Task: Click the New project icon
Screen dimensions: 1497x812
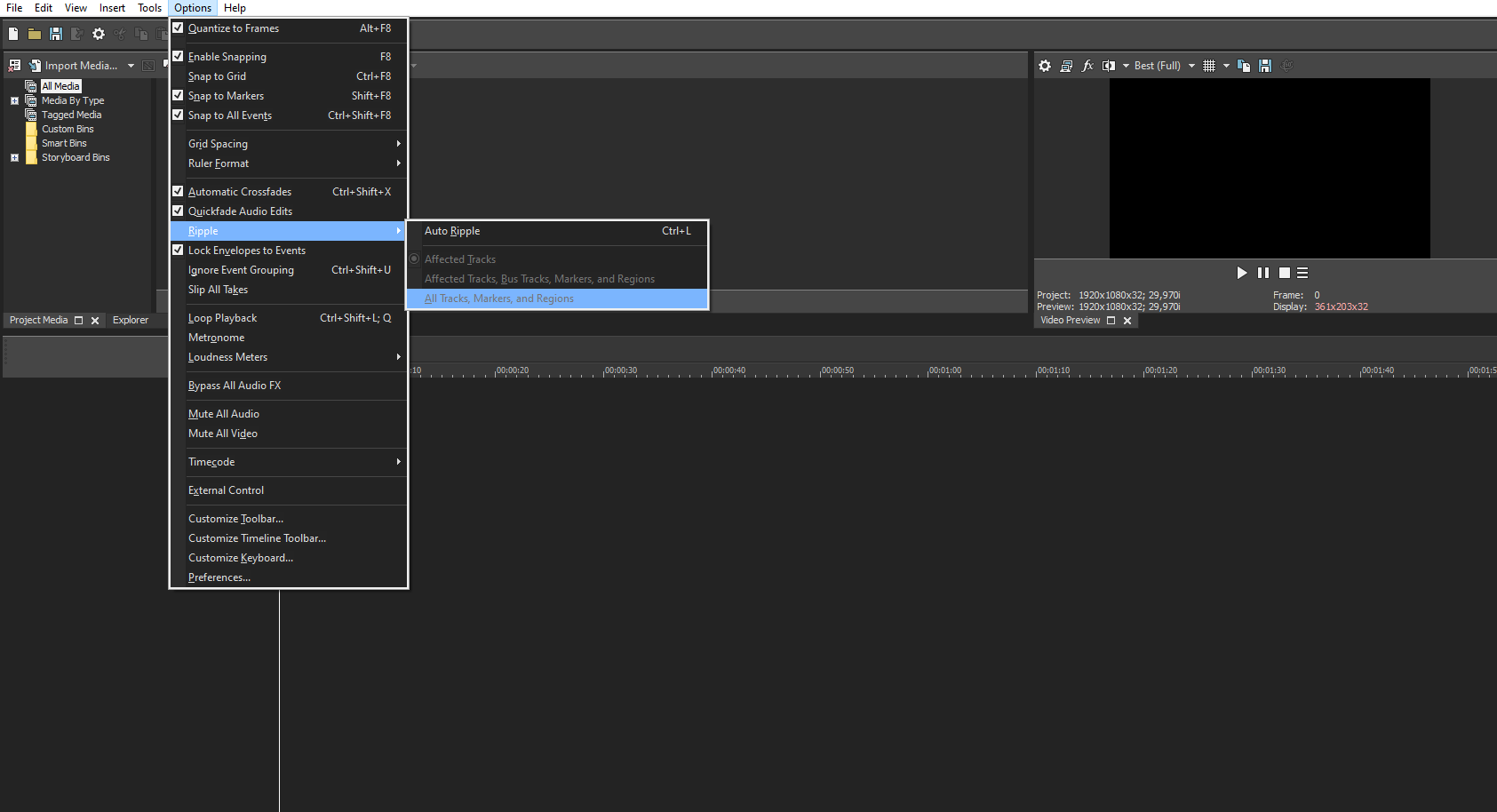Action: click(x=13, y=34)
